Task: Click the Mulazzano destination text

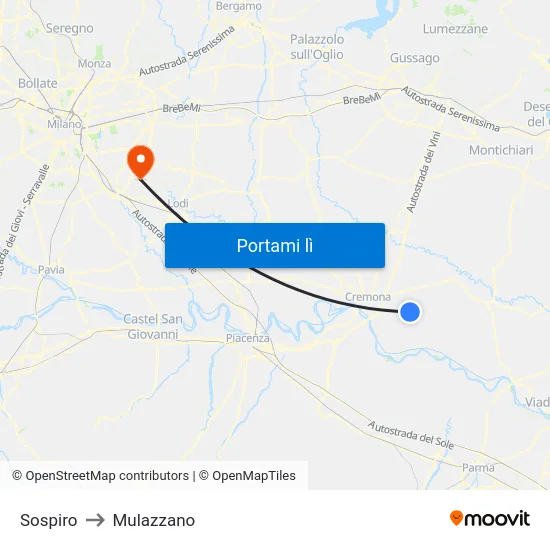Action: [154, 520]
